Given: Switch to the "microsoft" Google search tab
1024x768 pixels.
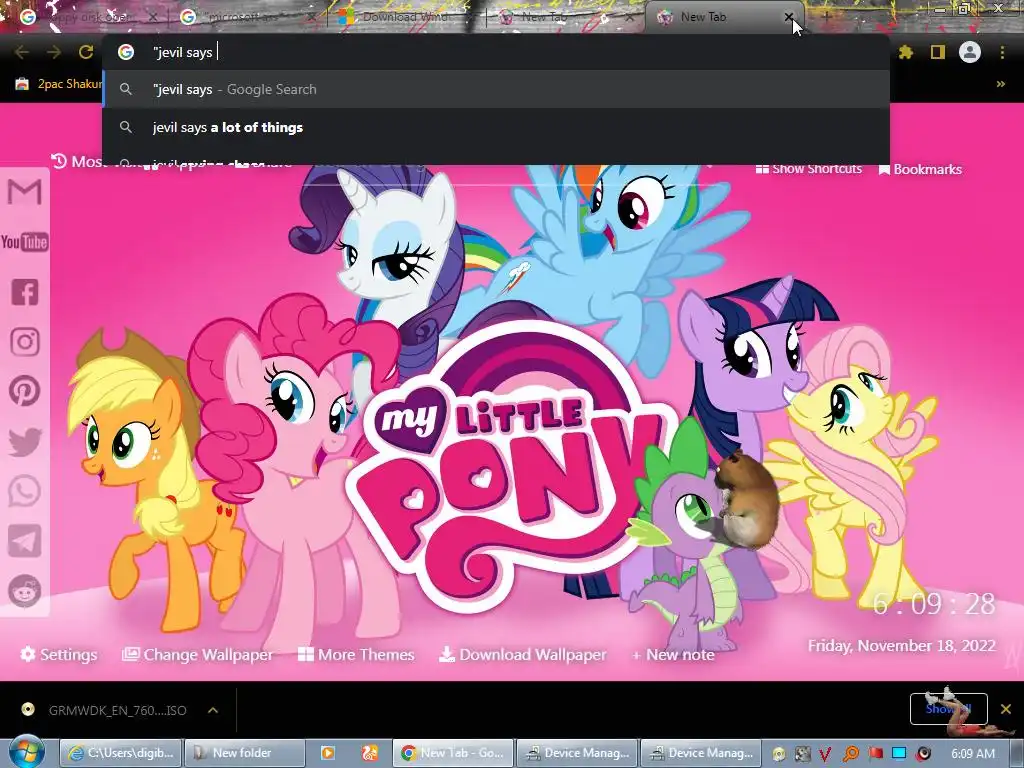Looking at the screenshot, I should 242,16.
